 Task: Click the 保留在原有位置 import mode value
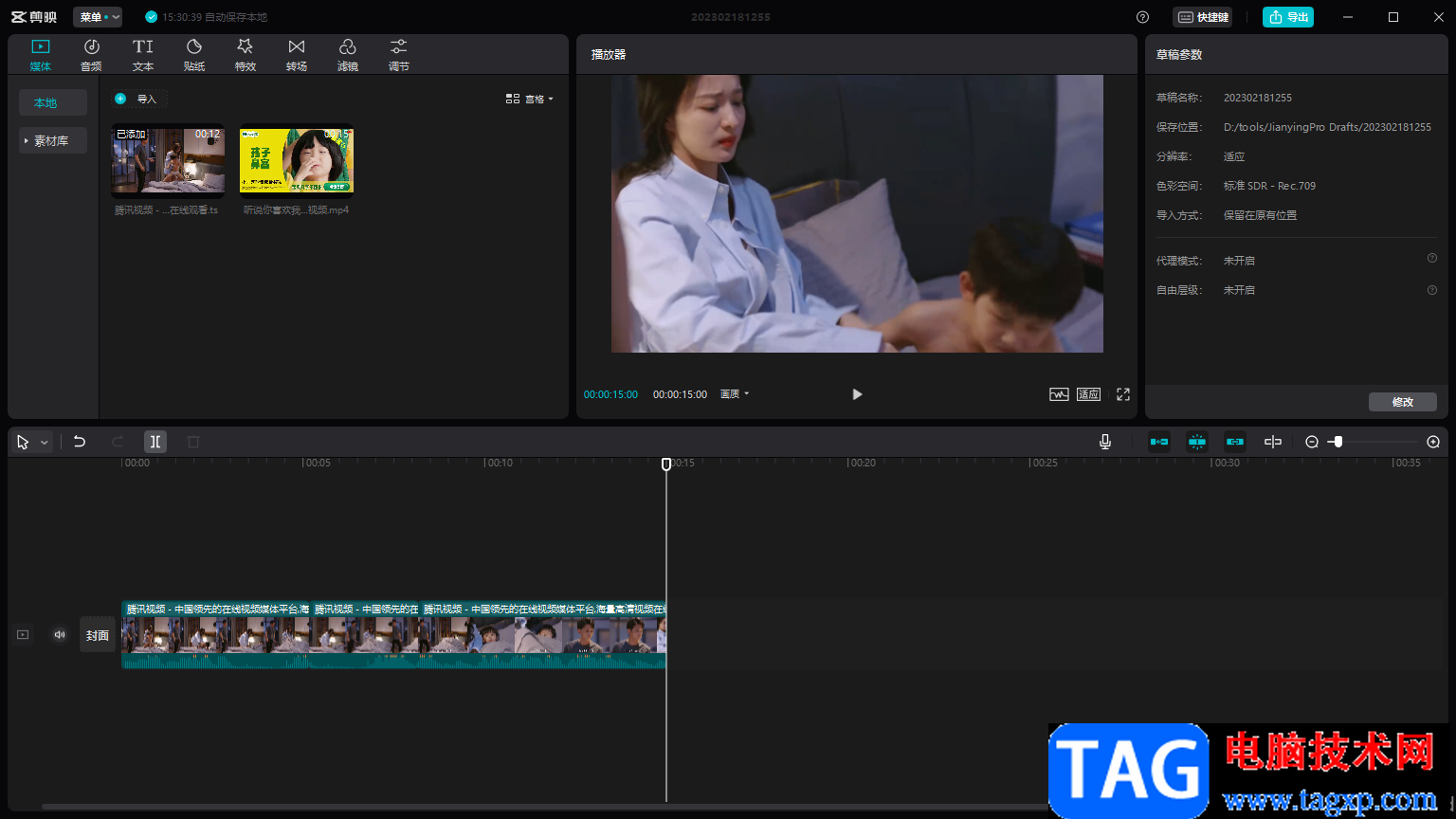click(x=1260, y=215)
